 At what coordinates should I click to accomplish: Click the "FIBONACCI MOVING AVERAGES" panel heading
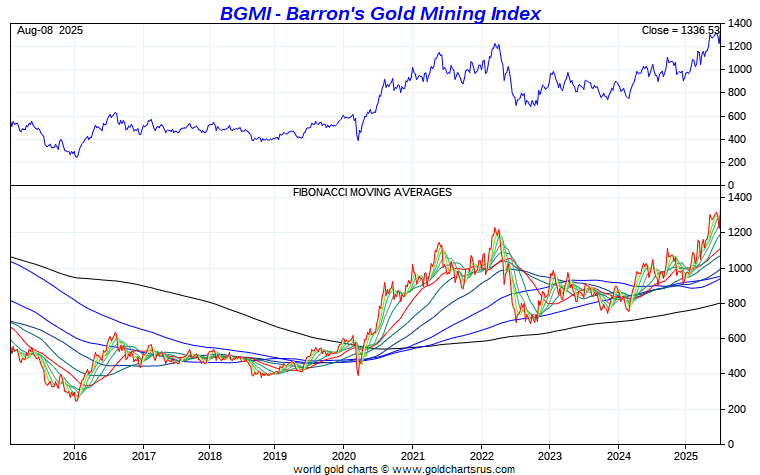pyautogui.click(x=372, y=192)
